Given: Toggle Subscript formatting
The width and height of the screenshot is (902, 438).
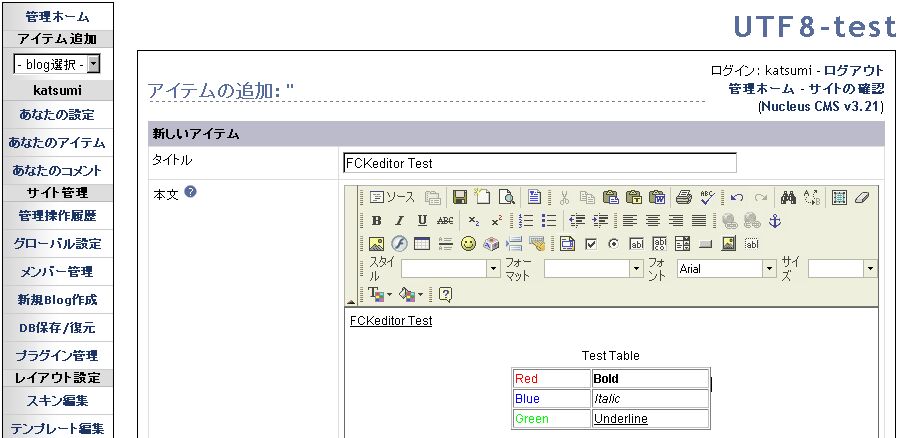Looking at the screenshot, I should click(473, 221).
